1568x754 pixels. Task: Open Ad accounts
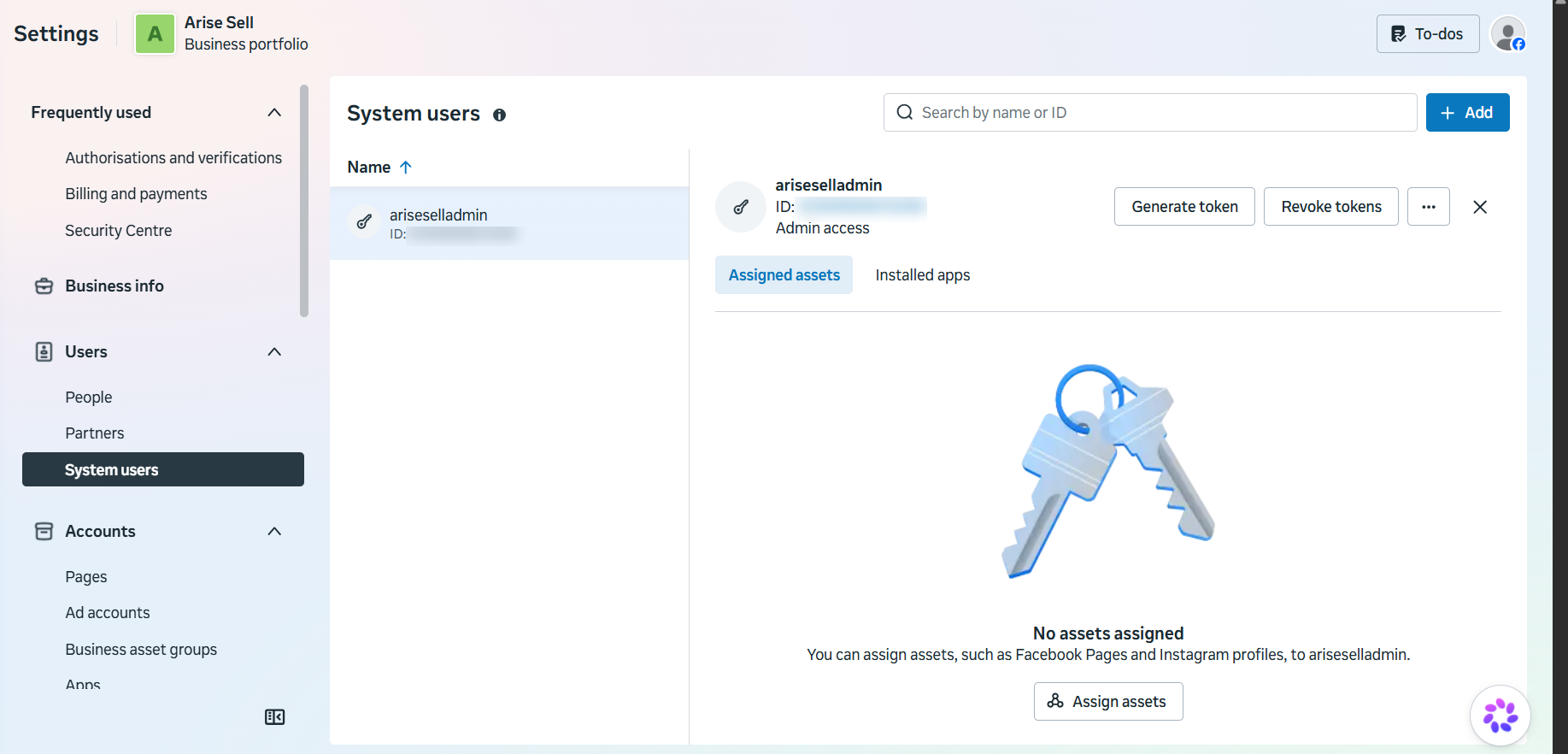click(x=107, y=613)
